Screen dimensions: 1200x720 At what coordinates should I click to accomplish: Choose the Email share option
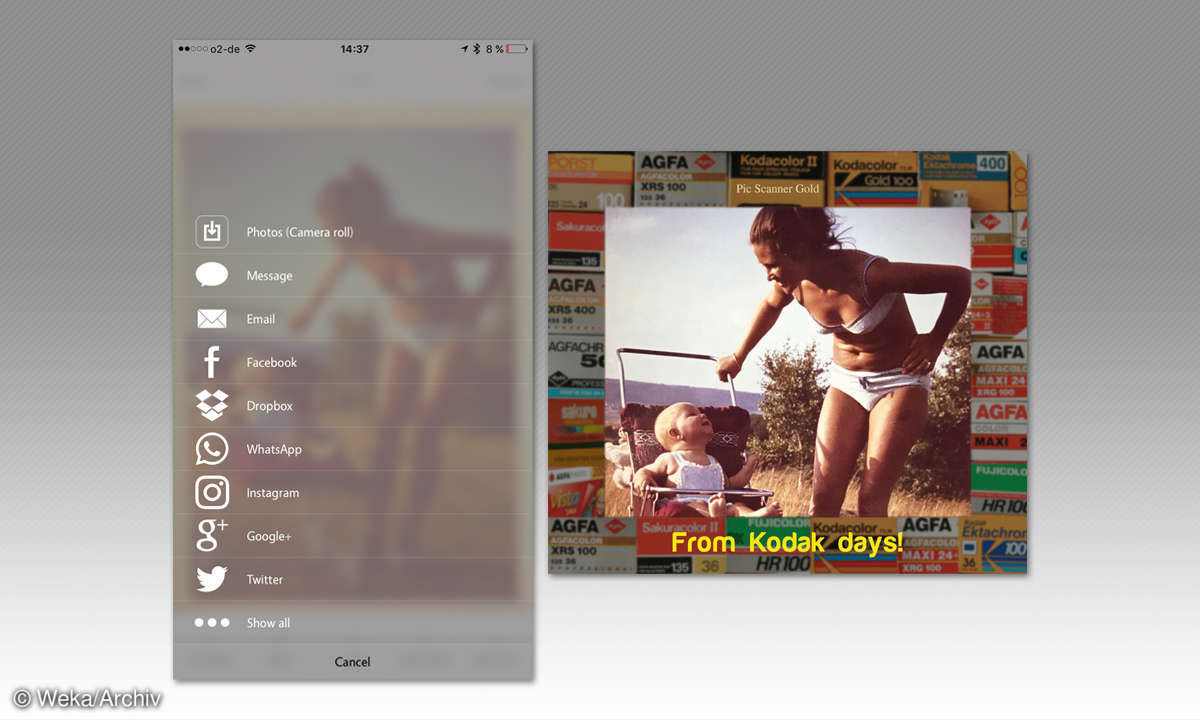261,319
